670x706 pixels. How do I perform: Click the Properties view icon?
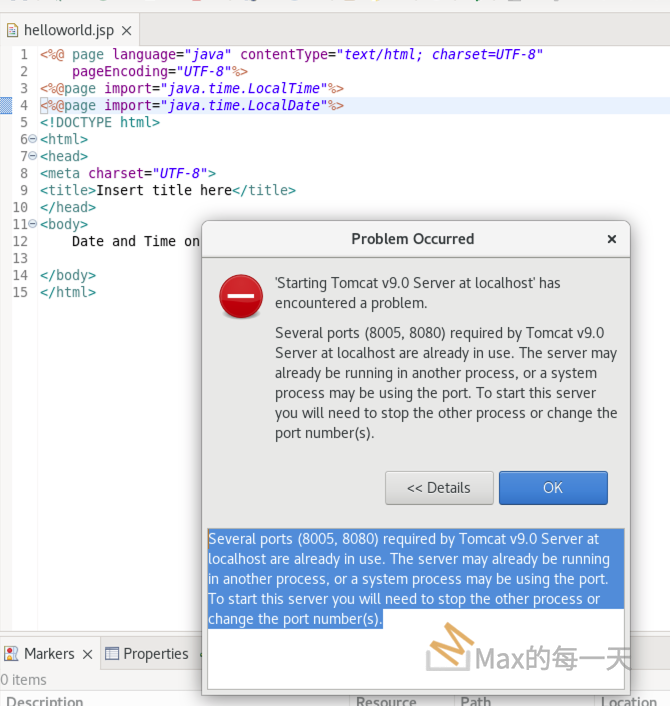tap(113, 654)
